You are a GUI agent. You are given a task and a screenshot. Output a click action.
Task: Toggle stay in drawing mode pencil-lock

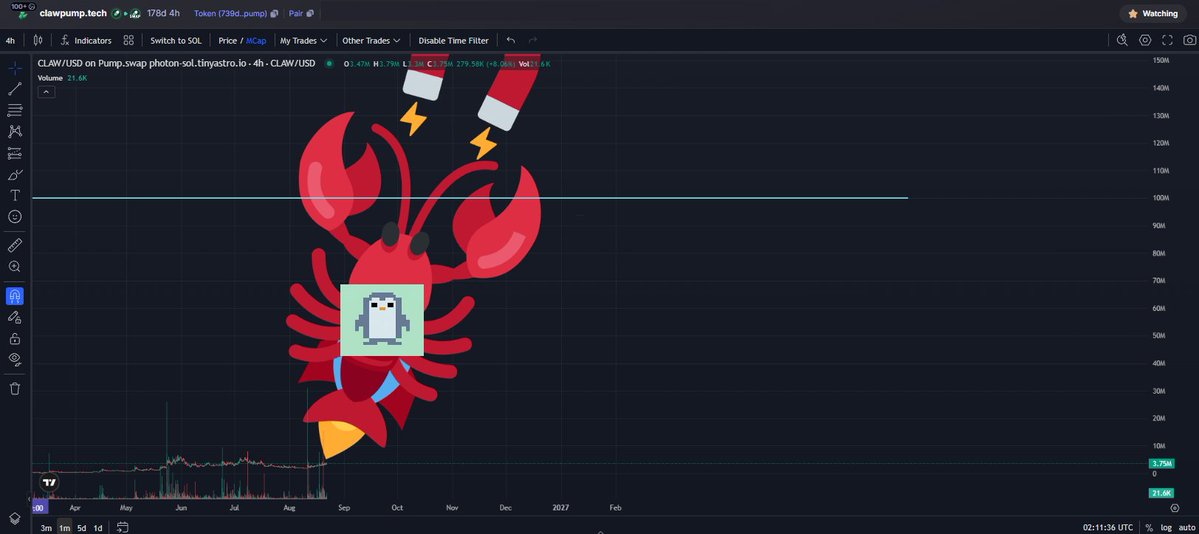pyautogui.click(x=15, y=317)
